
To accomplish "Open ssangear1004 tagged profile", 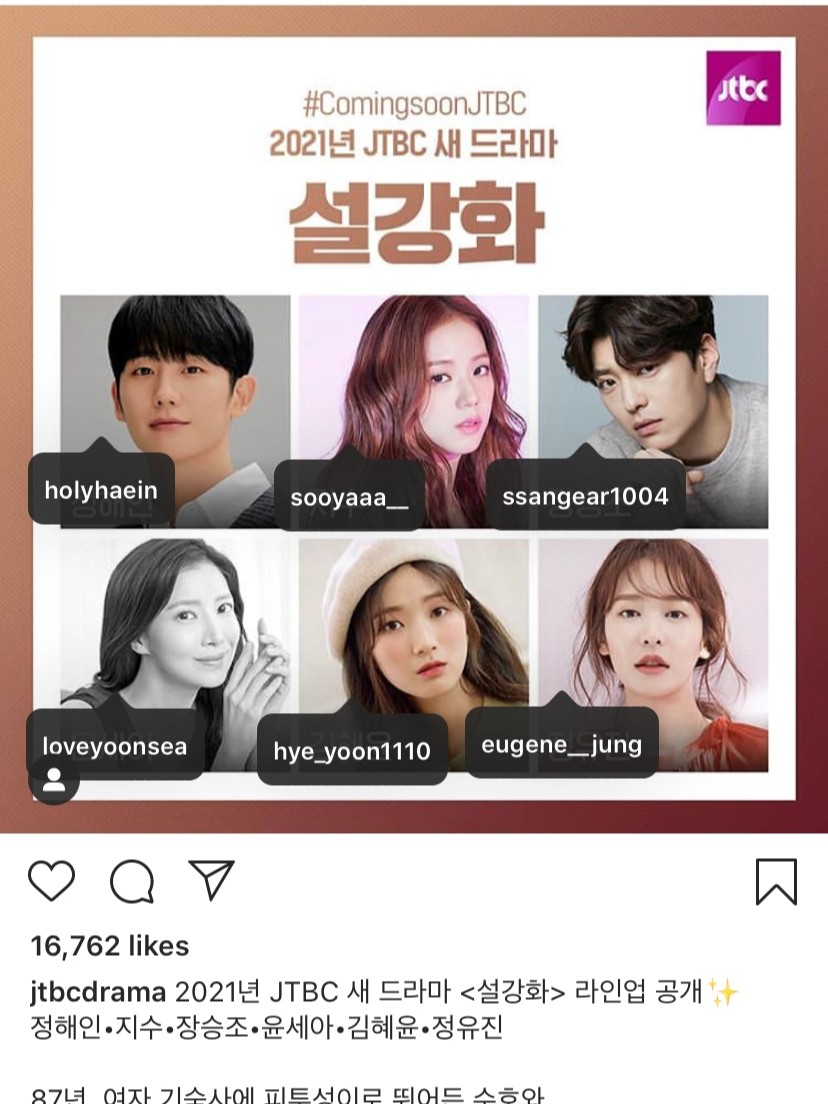I will (x=585, y=496).
